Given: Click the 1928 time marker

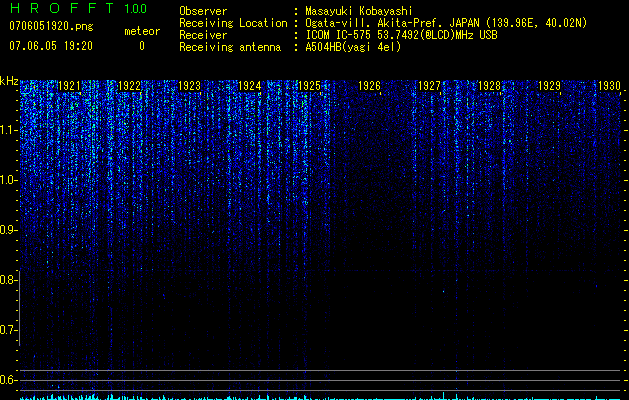Looking at the screenshot, I should (489, 86).
